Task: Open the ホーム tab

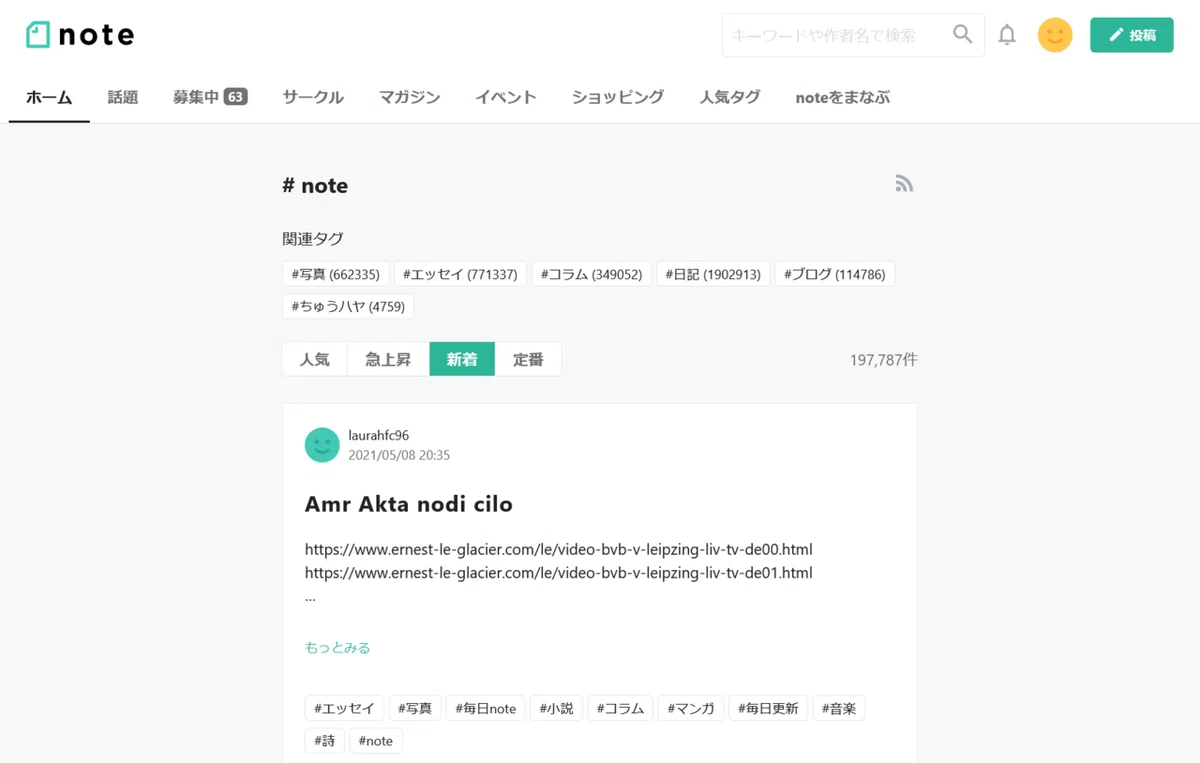Action: (x=49, y=97)
